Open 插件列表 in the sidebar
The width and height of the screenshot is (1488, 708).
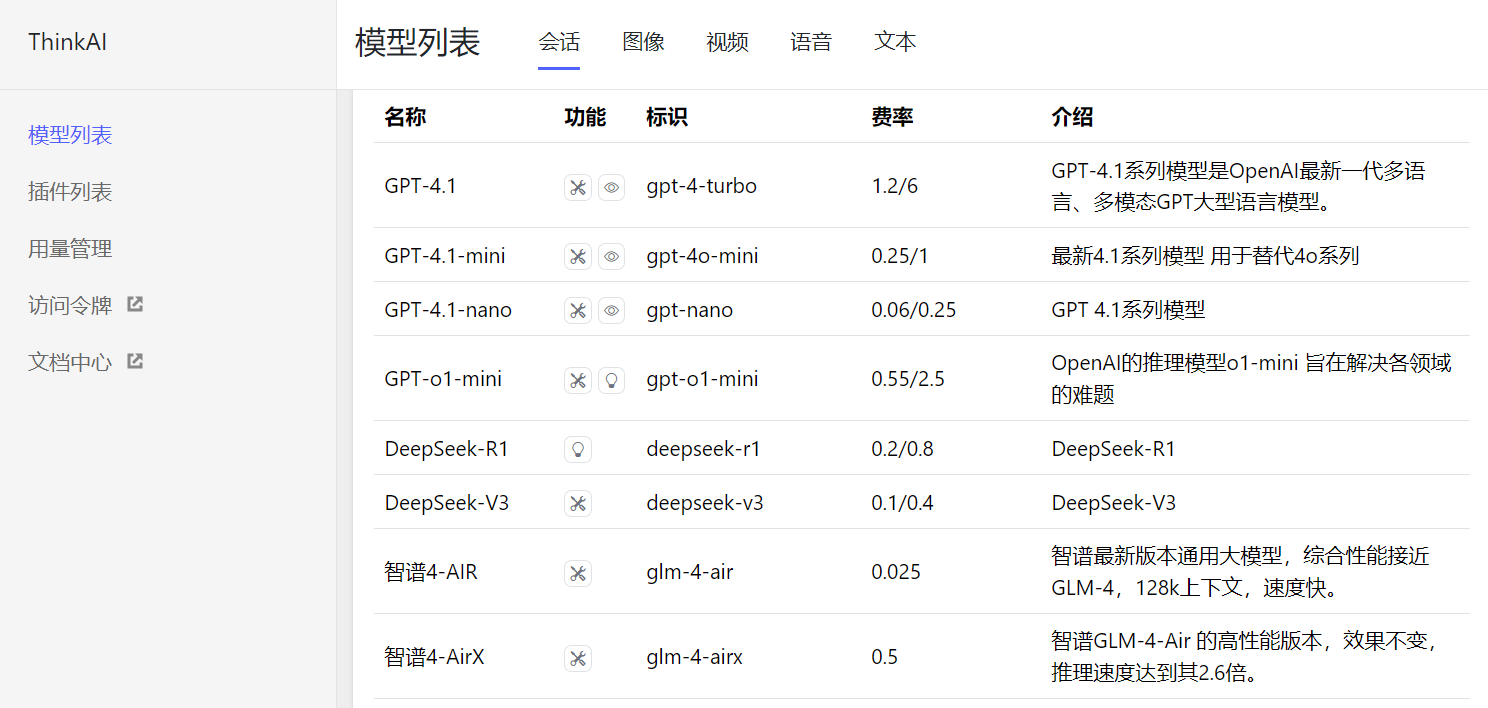tap(70, 192)
